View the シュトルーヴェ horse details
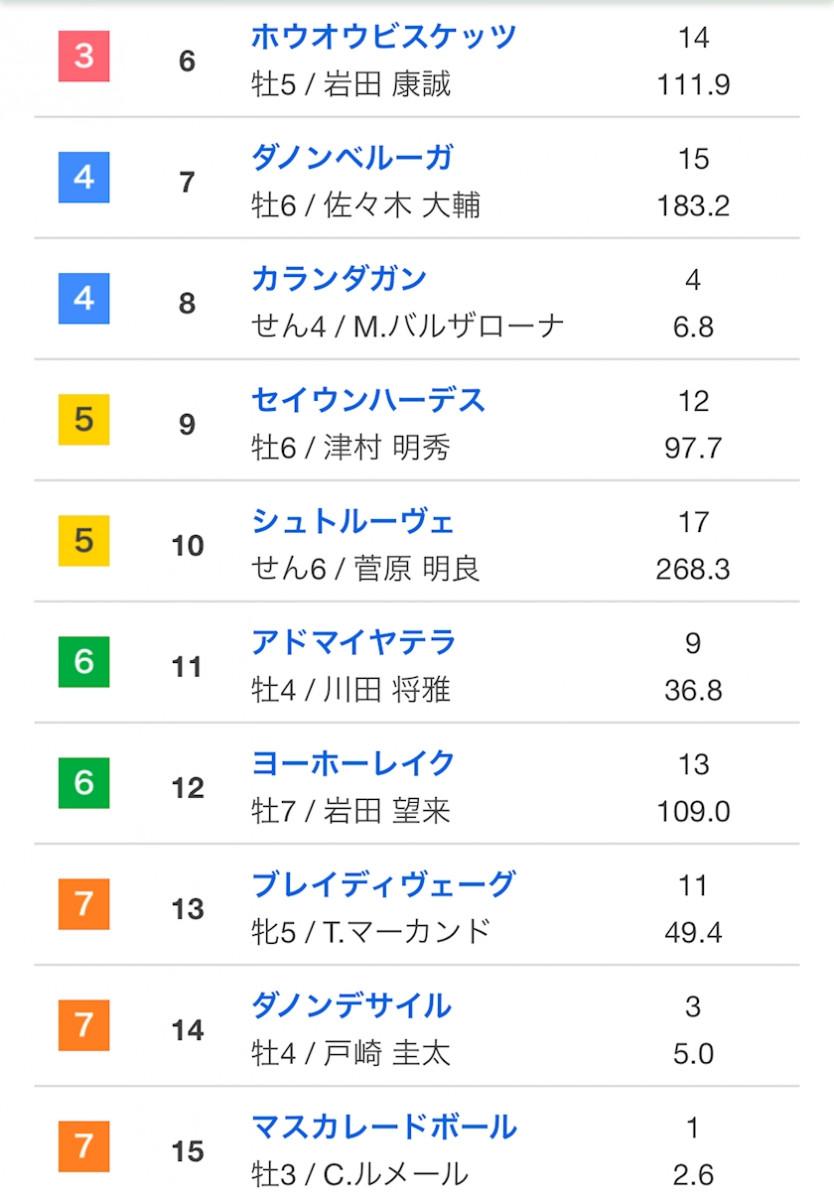The width and height of the screenshot is (834, 1200). pos(353,521)
